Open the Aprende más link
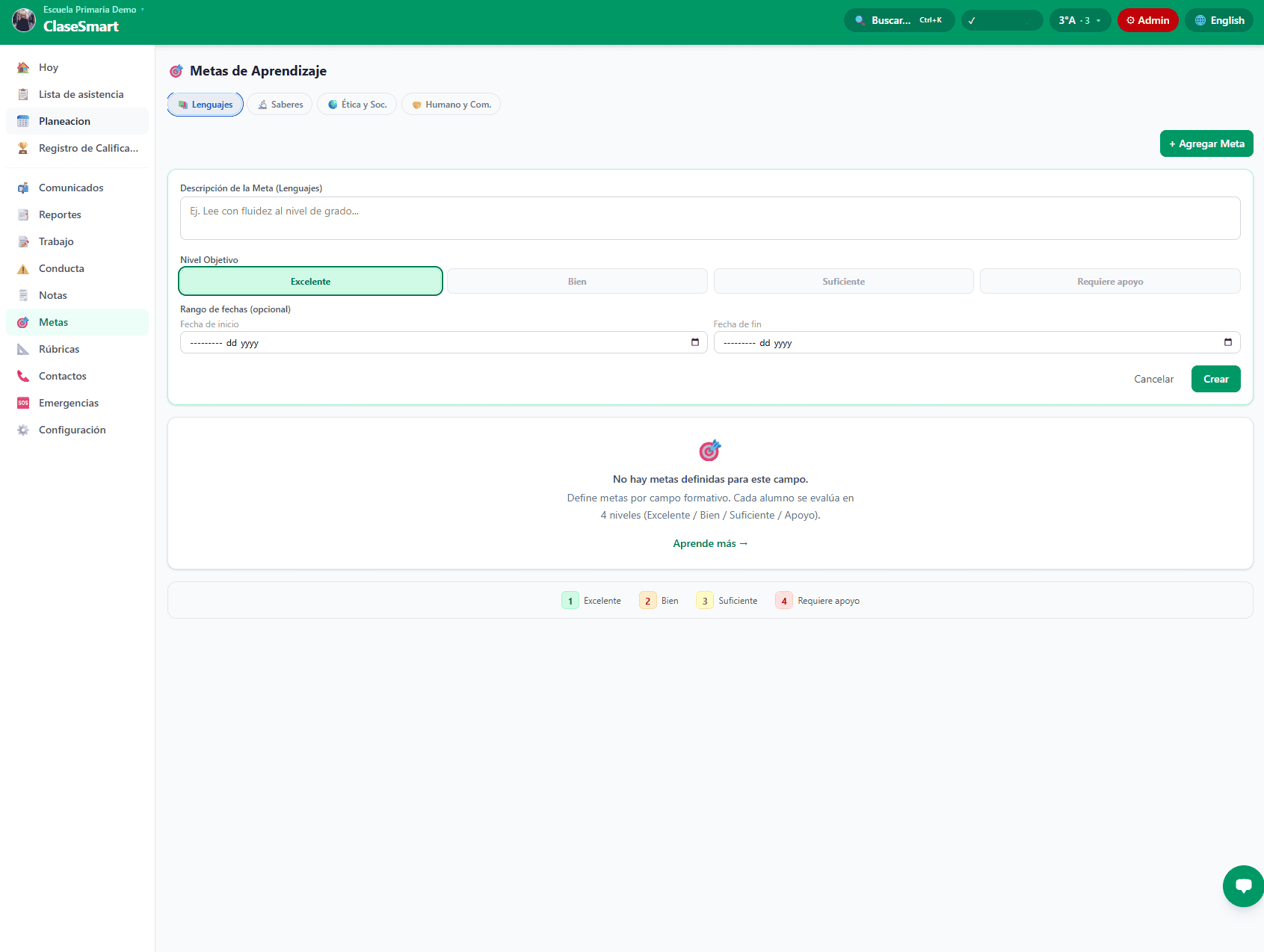1264x952 pixels. click(x=710, y=543)
